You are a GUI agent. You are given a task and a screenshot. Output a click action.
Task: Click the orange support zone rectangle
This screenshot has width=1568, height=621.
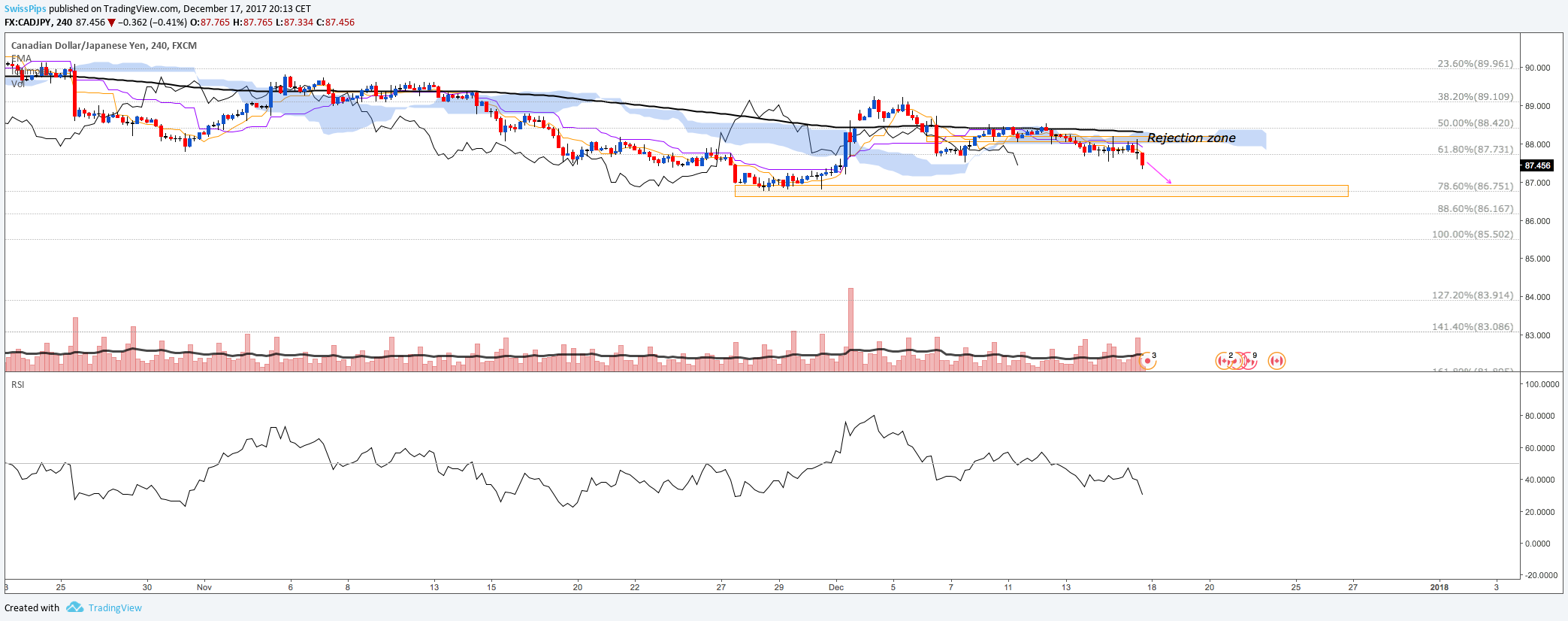(x=1041, y=191)
